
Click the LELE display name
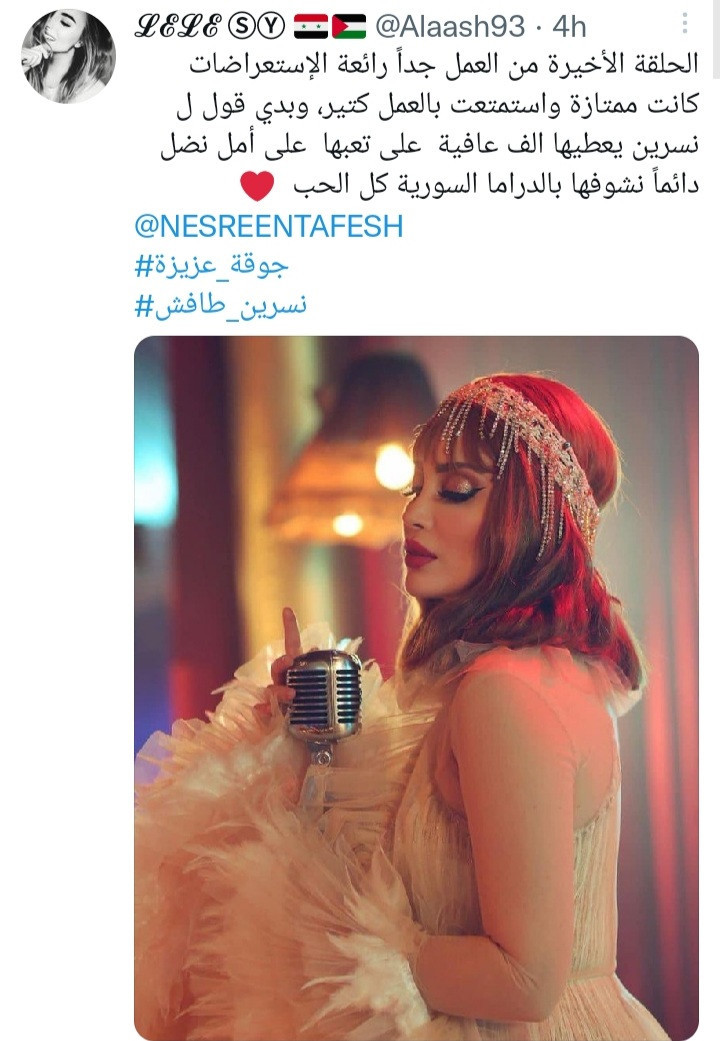[x=177, y=27]
